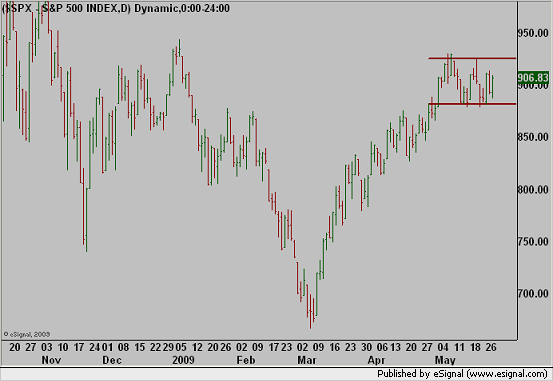553x381 pixels.
Task: Click the '© eSignal, 2009' copyright text
Action: 27,334
